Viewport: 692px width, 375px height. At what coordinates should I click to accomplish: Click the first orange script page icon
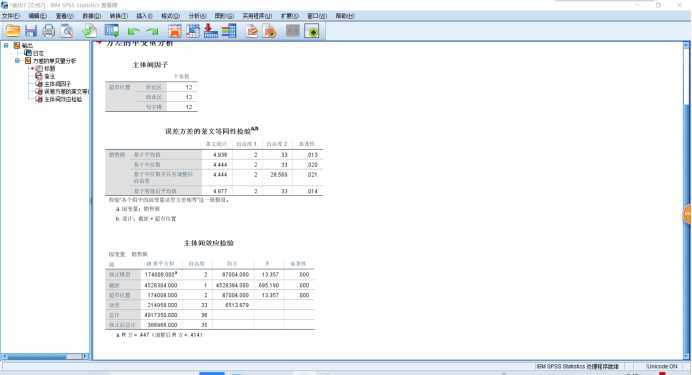tap(252, 31)
